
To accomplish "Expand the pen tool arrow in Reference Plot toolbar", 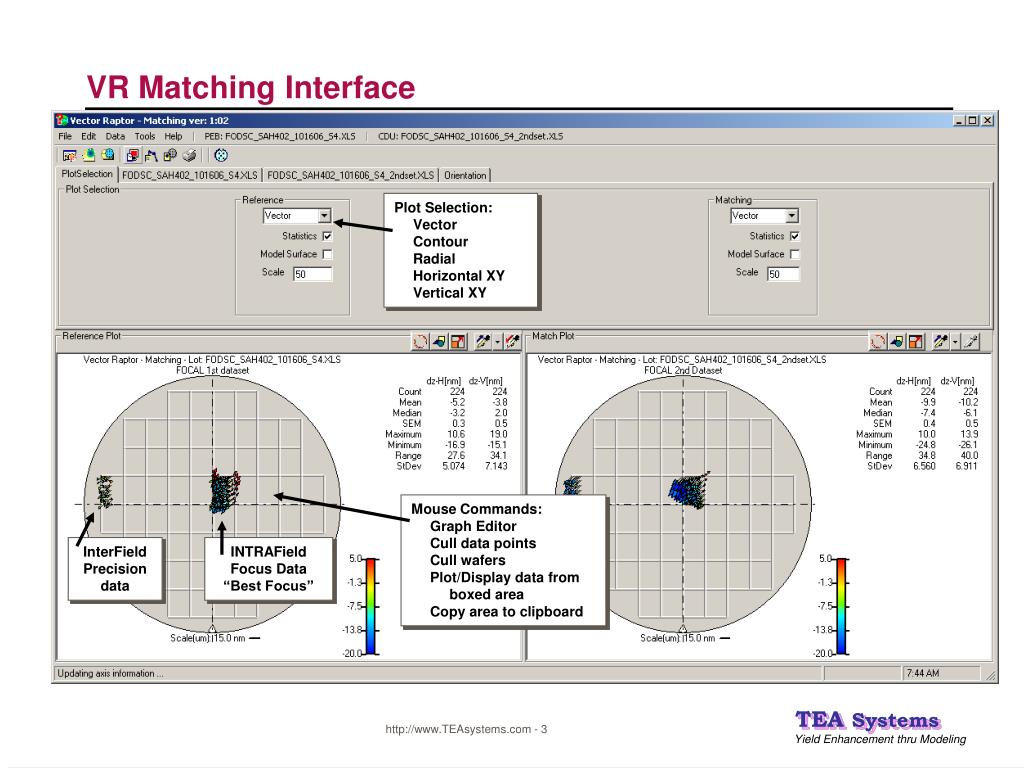I will tap(498, 342).
